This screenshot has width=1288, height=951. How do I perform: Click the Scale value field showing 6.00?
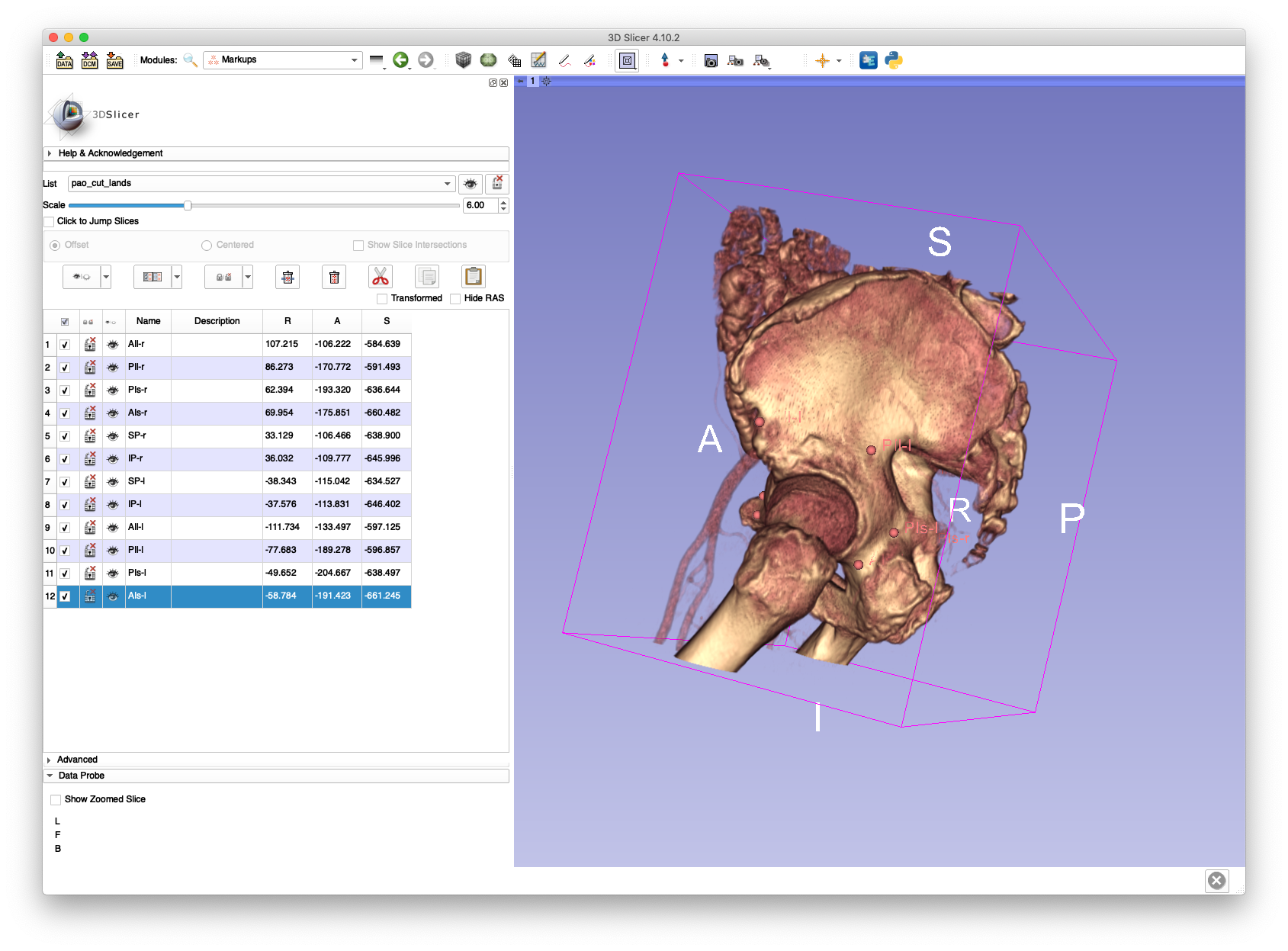[480, 205]
